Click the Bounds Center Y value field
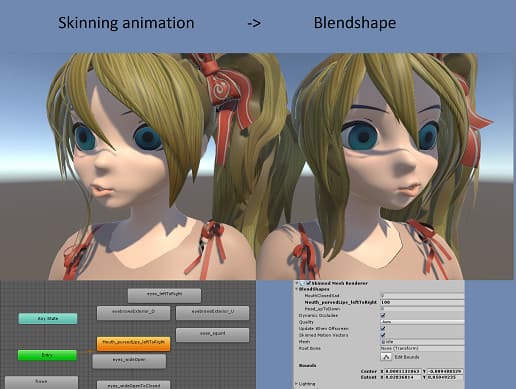This screenshot has height=389, width=516. coord(445,371)
